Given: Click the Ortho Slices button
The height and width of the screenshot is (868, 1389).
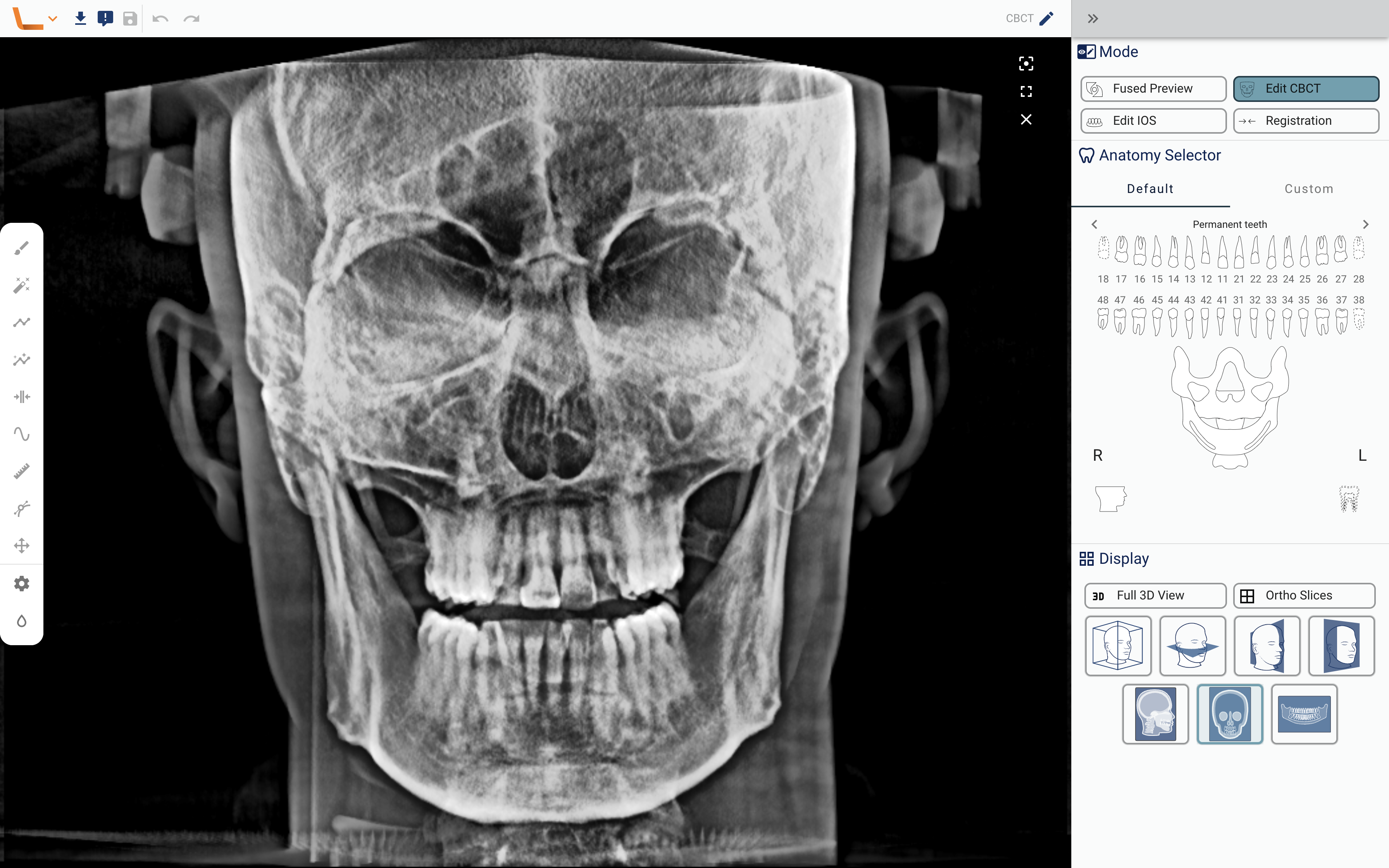Looking at the screenshot, I should pos(1304,595).
